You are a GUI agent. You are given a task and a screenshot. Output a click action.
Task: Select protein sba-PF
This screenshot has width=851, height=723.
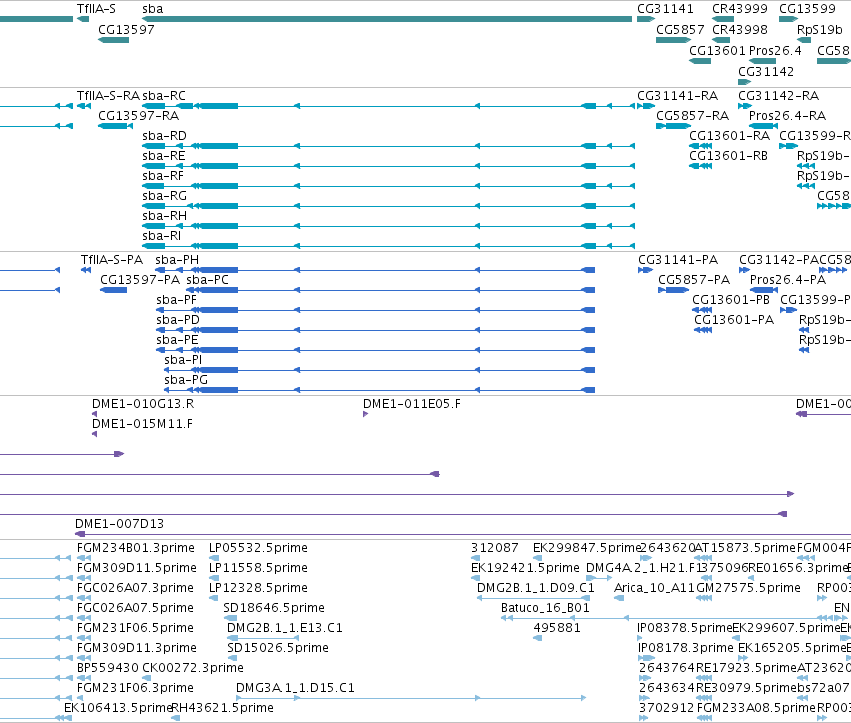(x=176, y=300)
